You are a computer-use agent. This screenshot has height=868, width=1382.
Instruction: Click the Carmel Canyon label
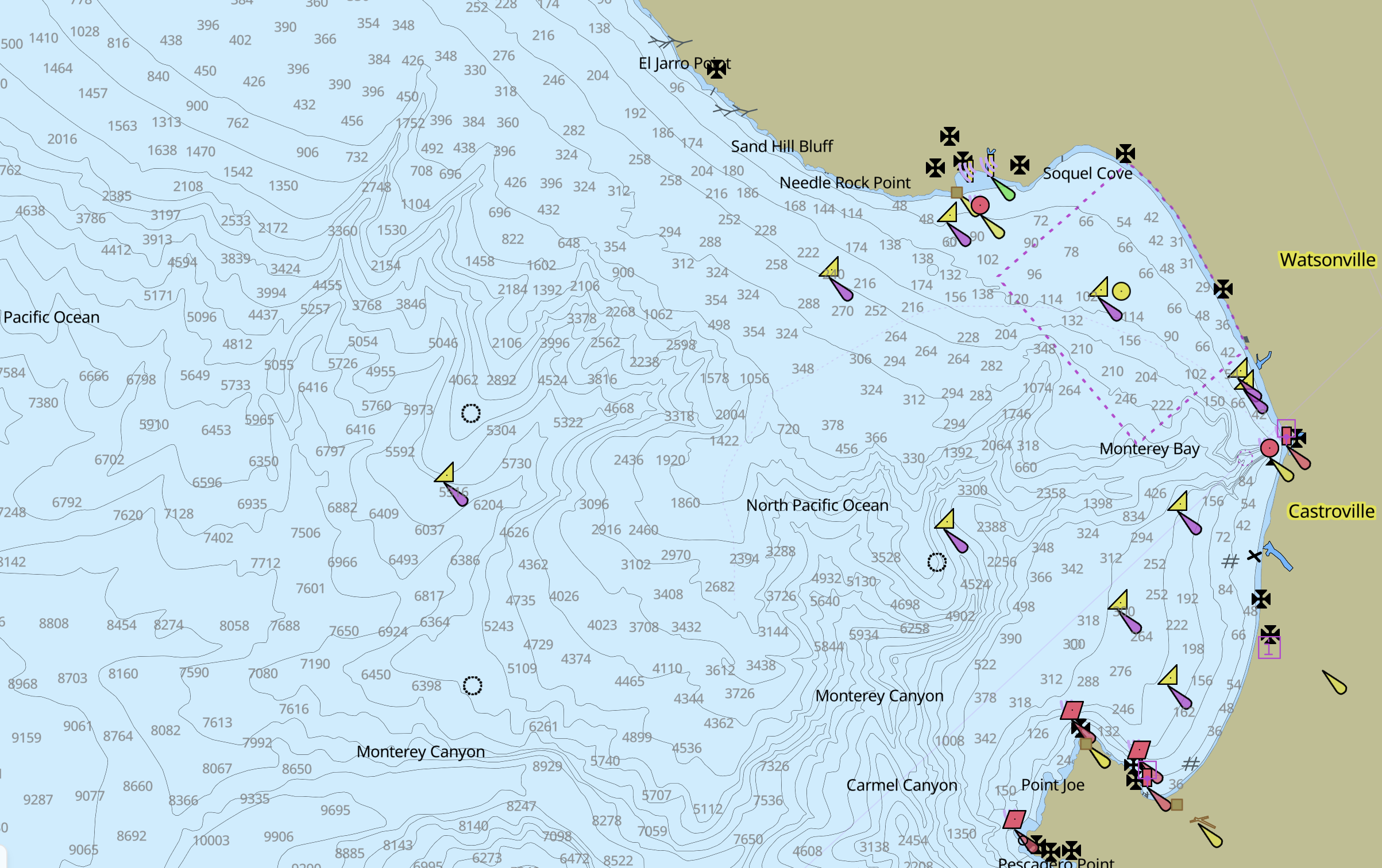[901, 785]
